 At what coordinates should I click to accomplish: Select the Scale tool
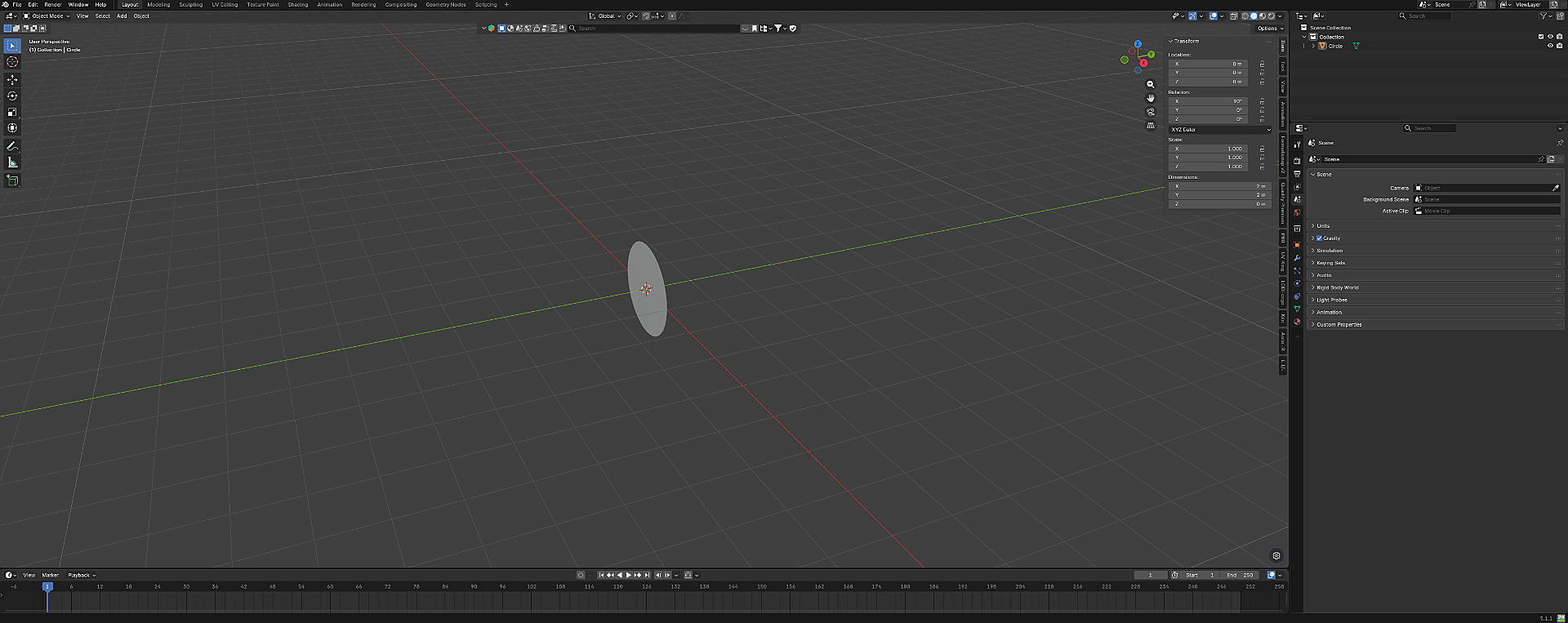(12, 112)
